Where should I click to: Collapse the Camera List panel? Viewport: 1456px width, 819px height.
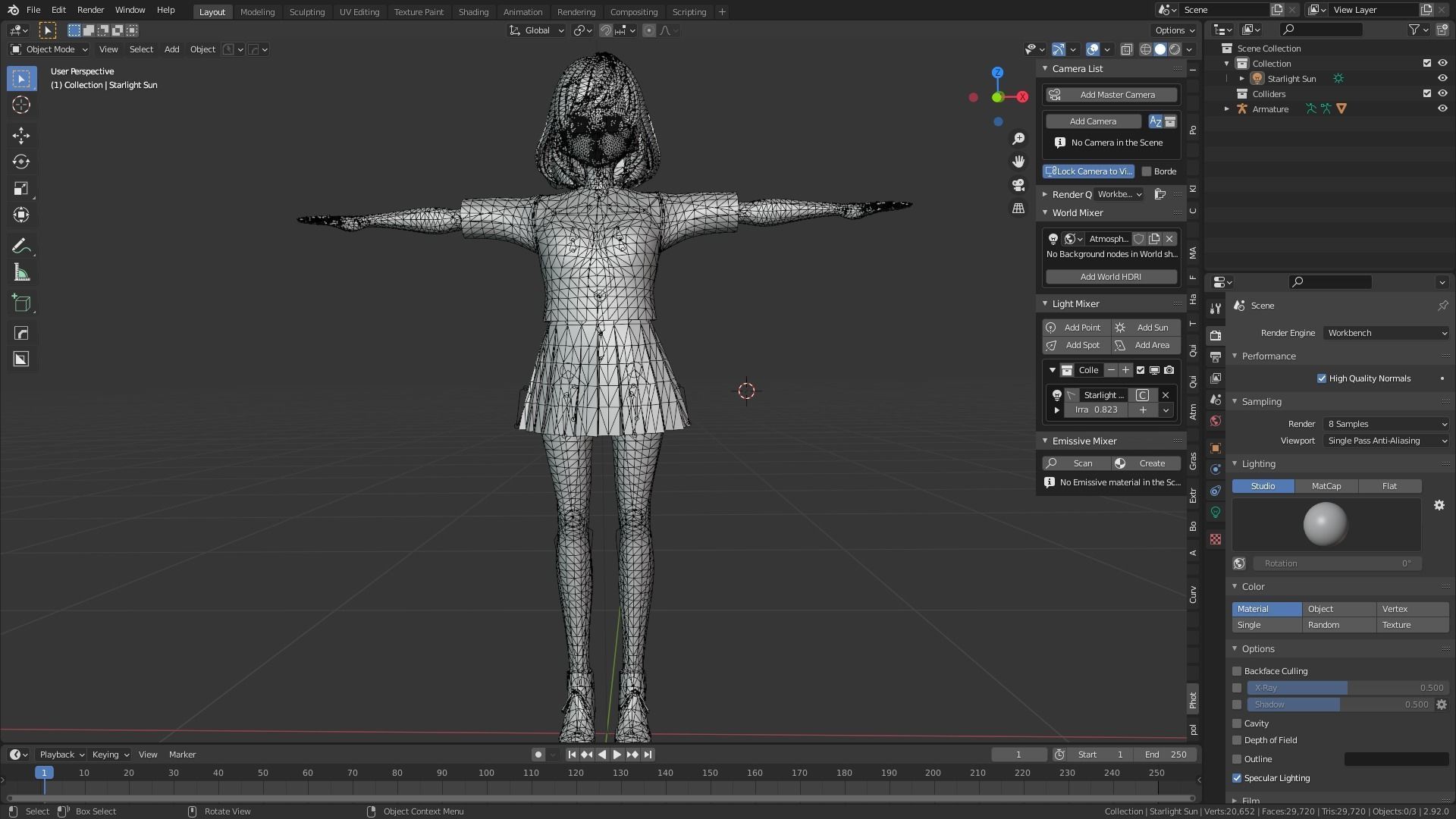pyautogui.click(x=1045, y=68)
